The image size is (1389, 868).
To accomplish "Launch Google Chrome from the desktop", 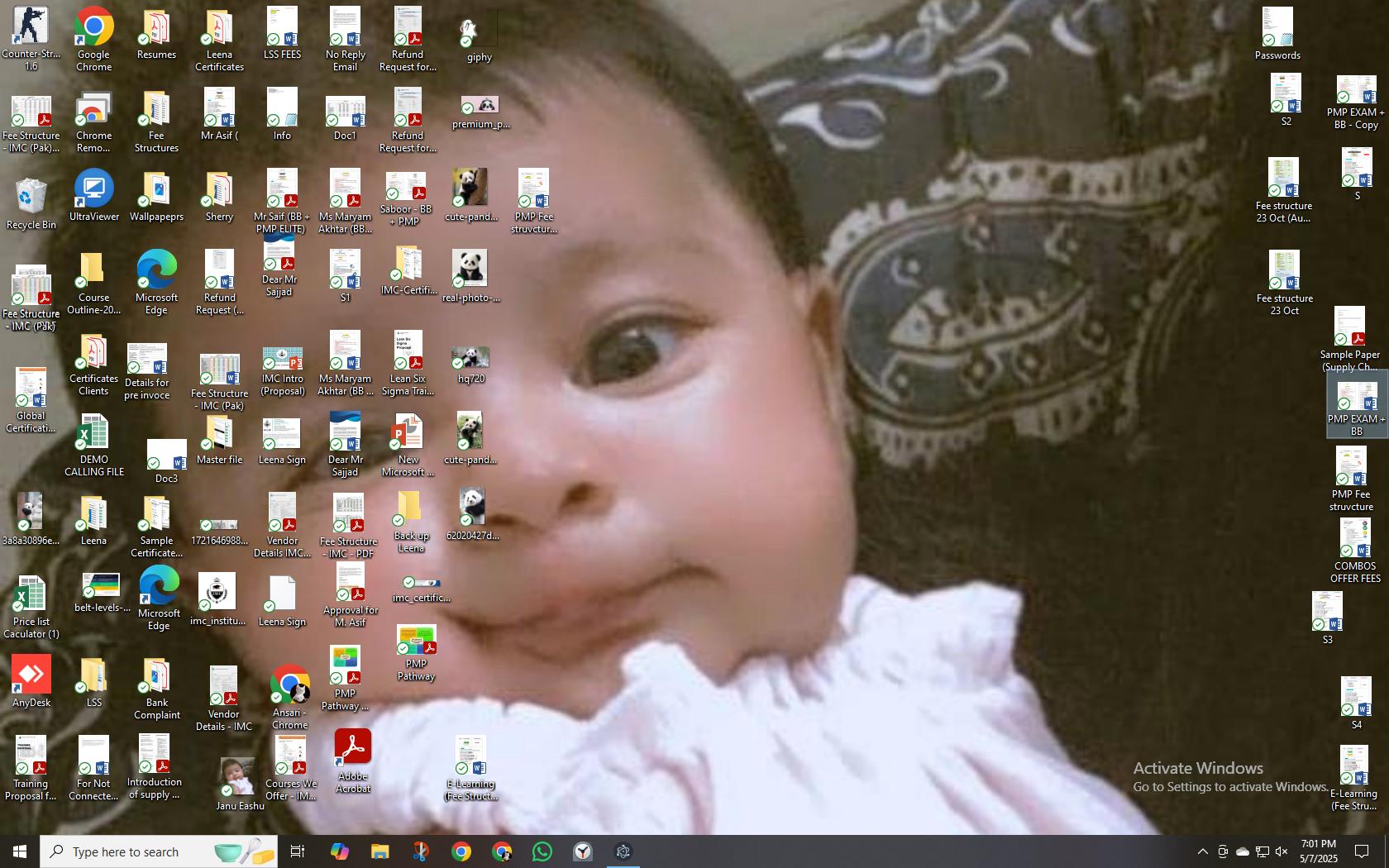I will pyautogui.click(x=94, y=38).
